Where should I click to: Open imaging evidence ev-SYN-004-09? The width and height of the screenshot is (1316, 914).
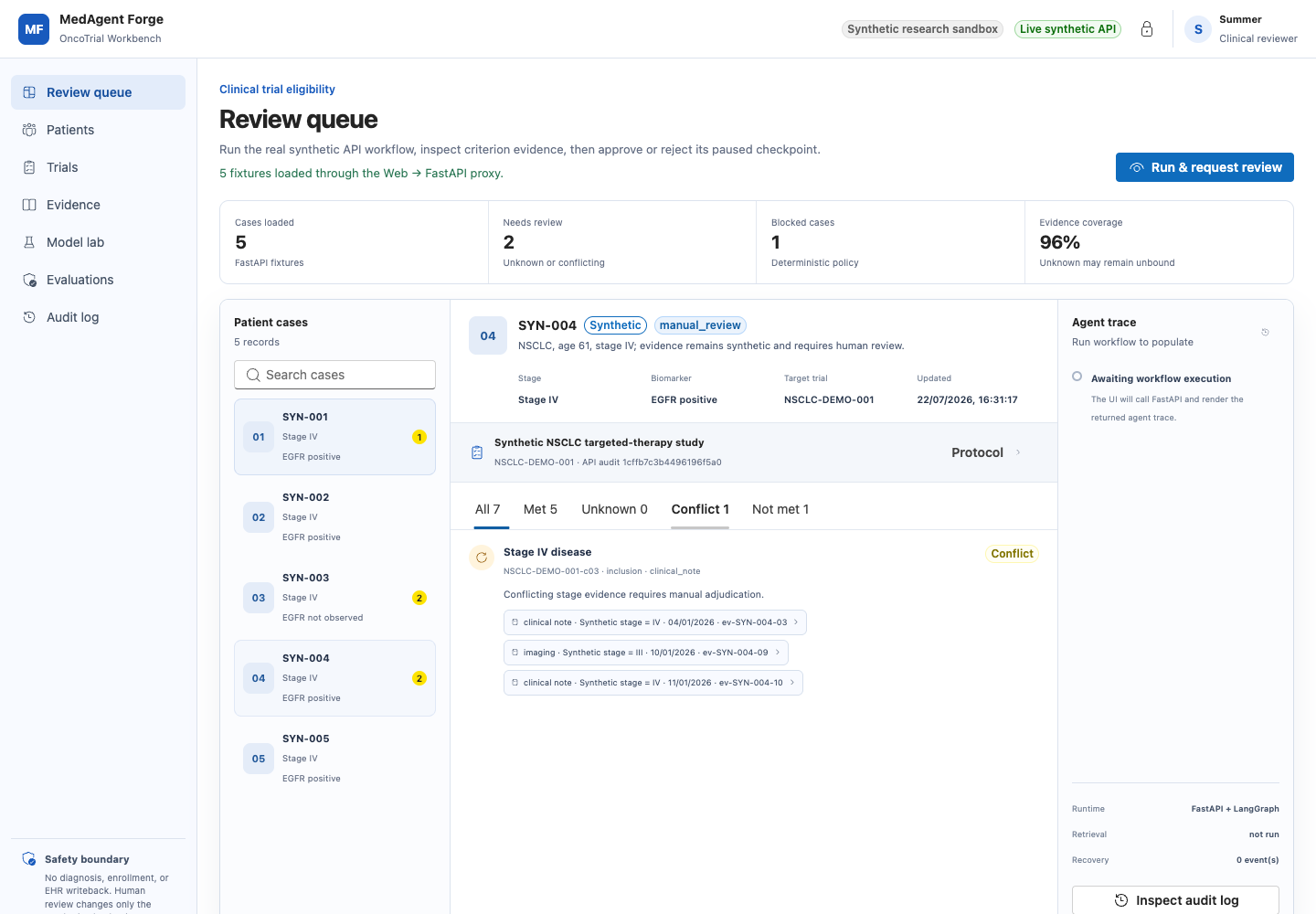[x=645, y=653]
